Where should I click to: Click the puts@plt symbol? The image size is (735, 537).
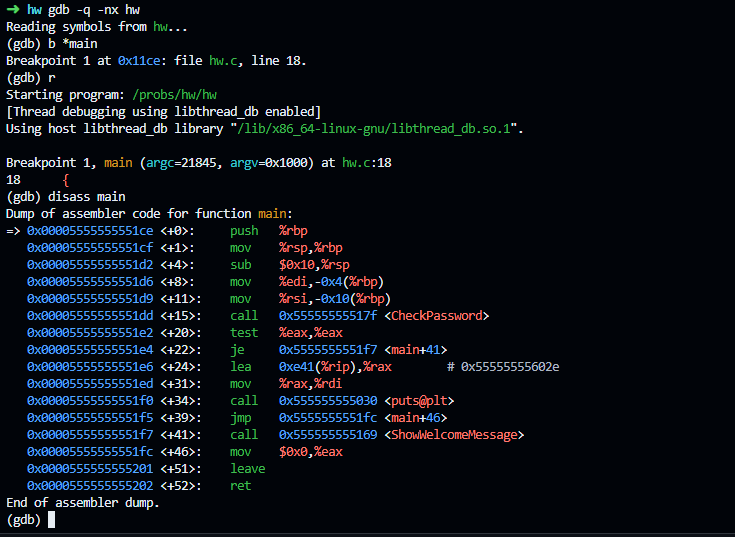tap(419, 401)
